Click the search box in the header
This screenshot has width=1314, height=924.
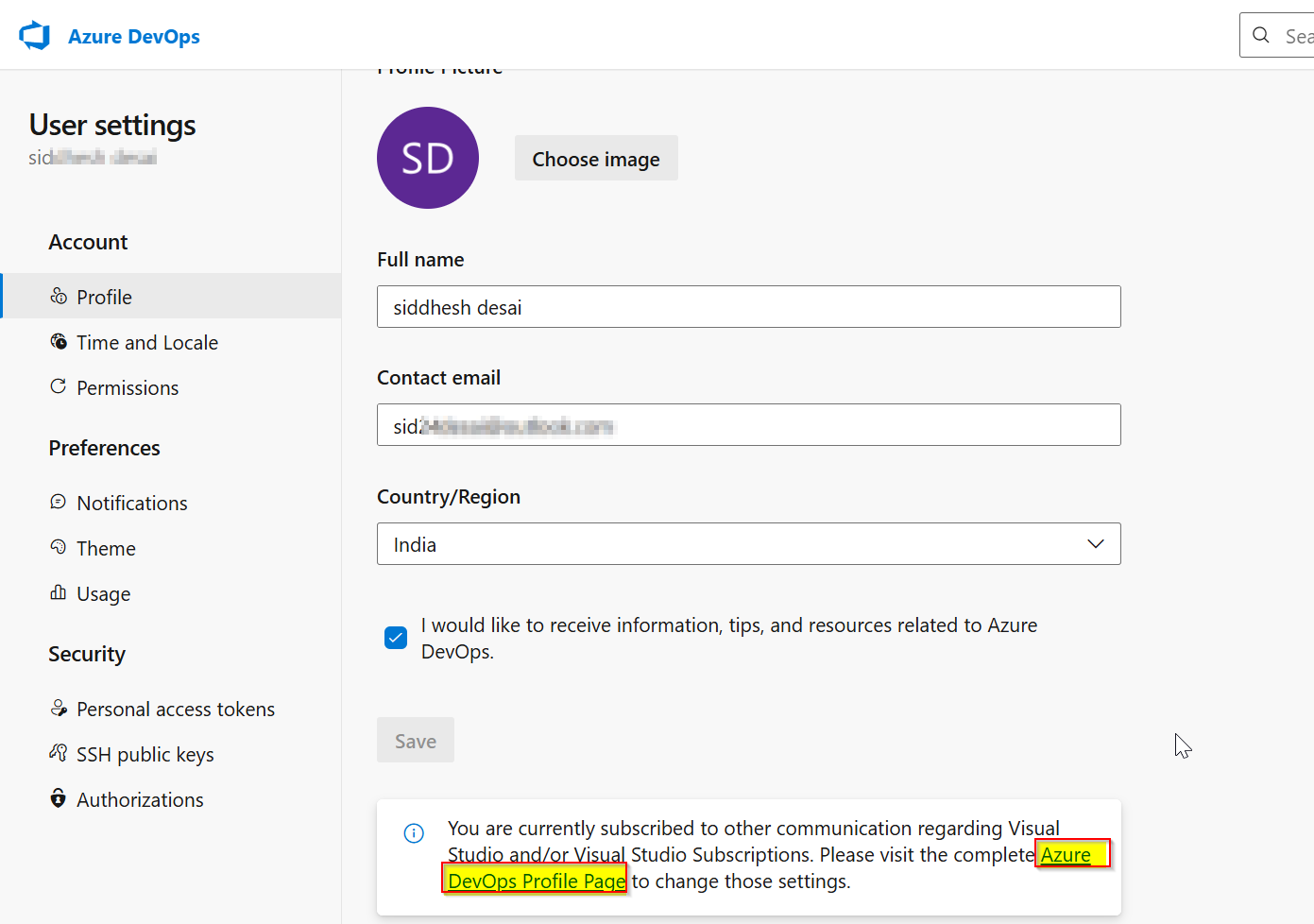click(x=1277, y=36)
